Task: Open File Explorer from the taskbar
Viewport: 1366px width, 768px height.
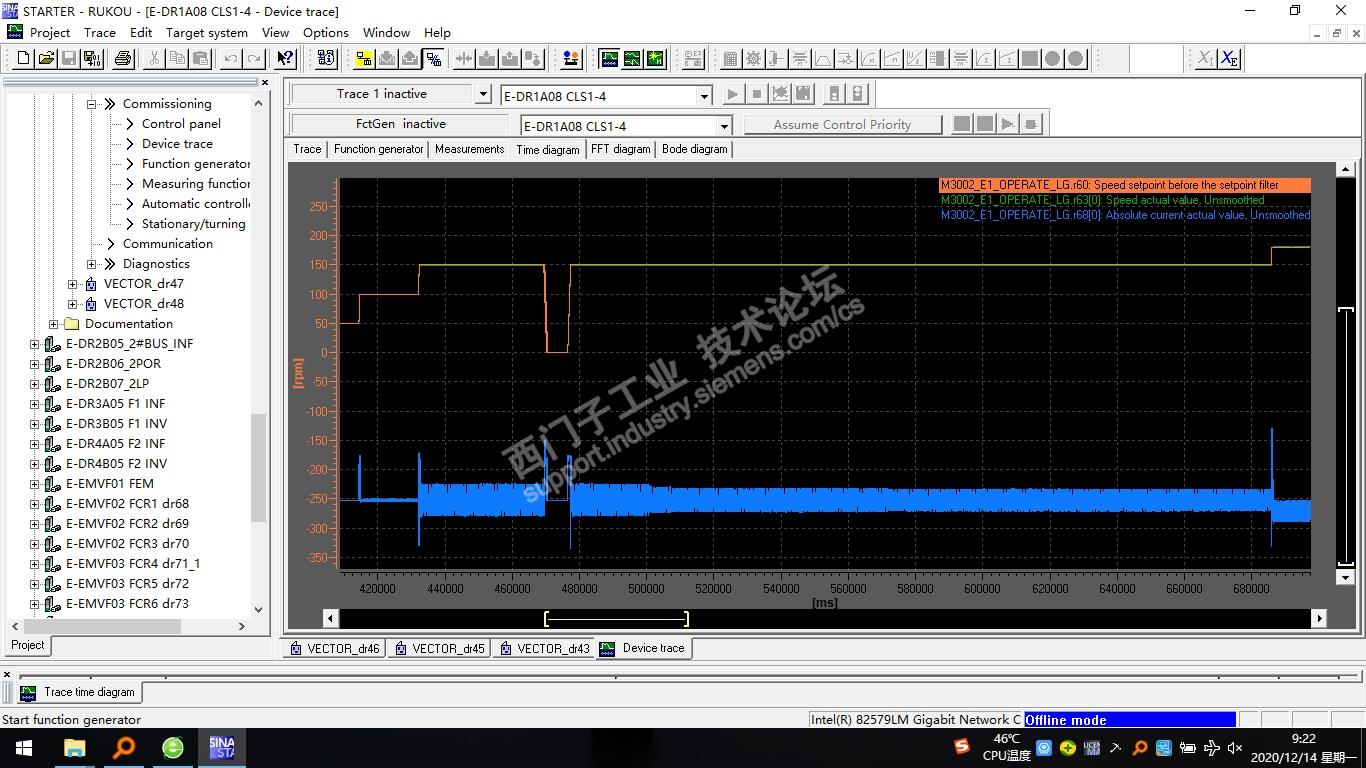Action: pos(75,747)
